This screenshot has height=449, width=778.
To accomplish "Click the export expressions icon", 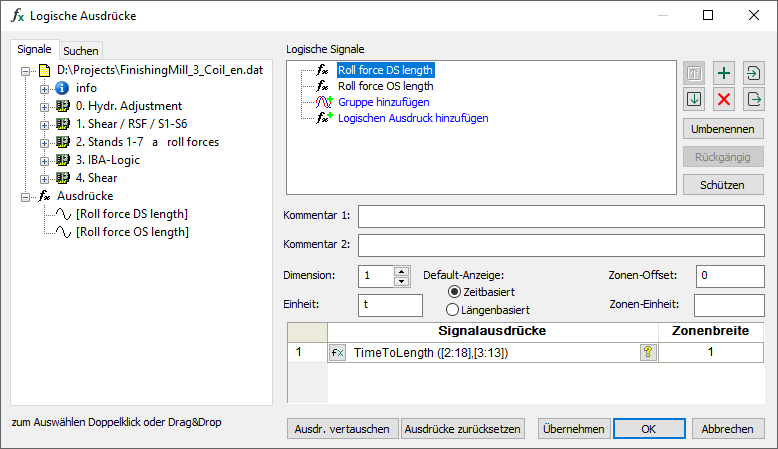I will (753, 99).
